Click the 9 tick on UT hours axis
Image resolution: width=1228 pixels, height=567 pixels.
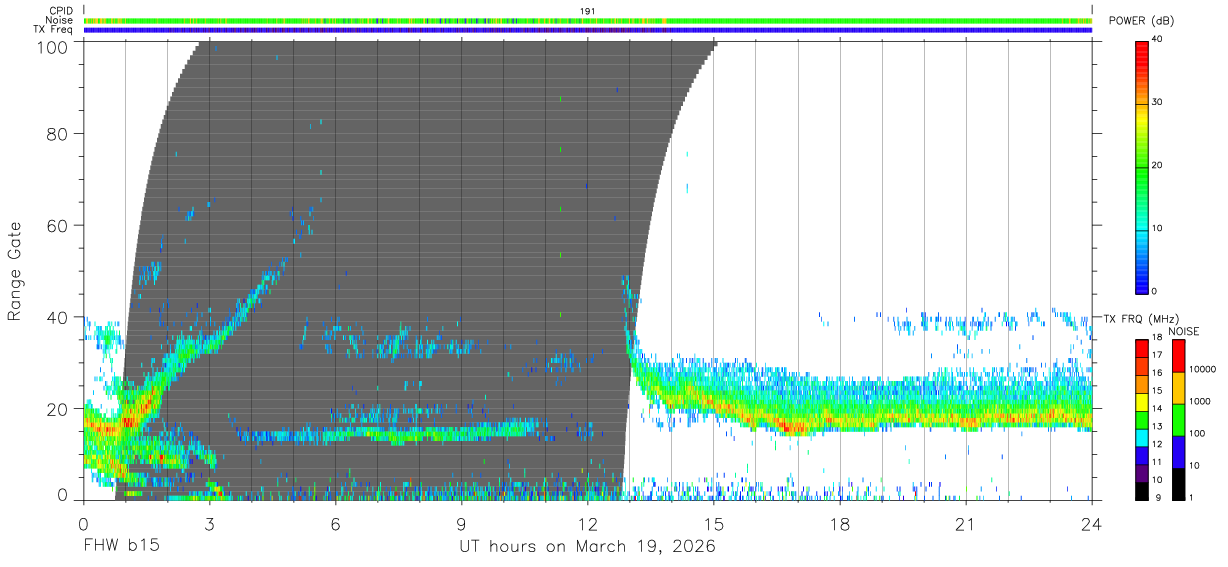tap(462, 524)
